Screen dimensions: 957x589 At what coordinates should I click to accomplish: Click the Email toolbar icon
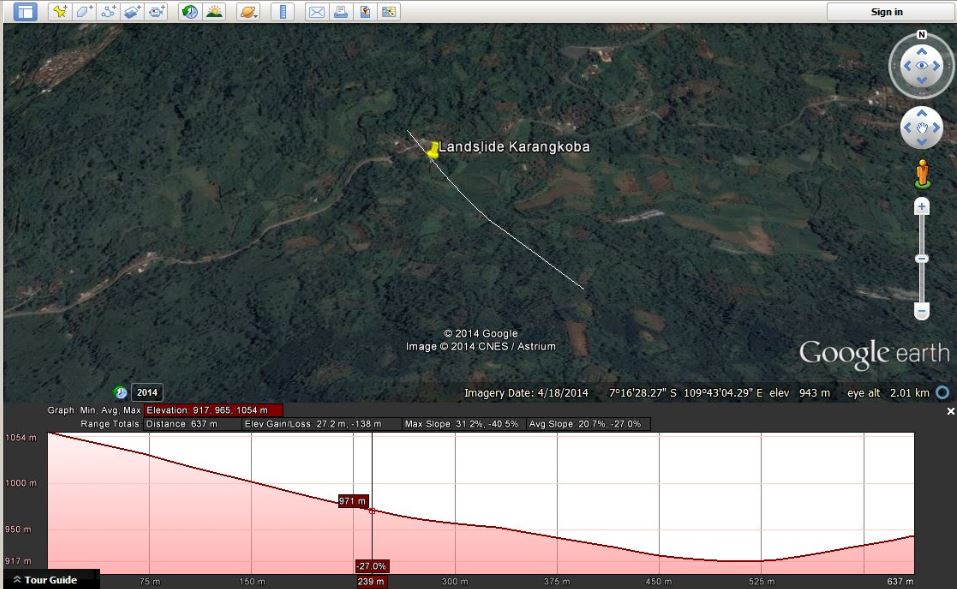(316, 12)
